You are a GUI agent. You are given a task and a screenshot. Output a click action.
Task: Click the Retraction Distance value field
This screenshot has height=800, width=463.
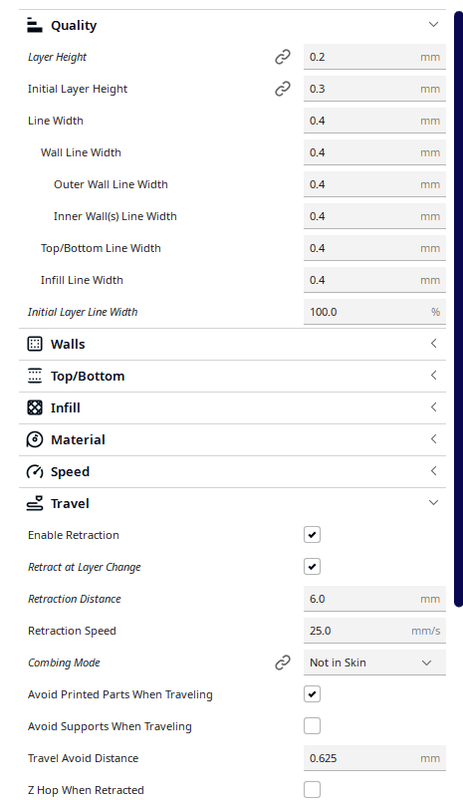(x=375, y=598)
